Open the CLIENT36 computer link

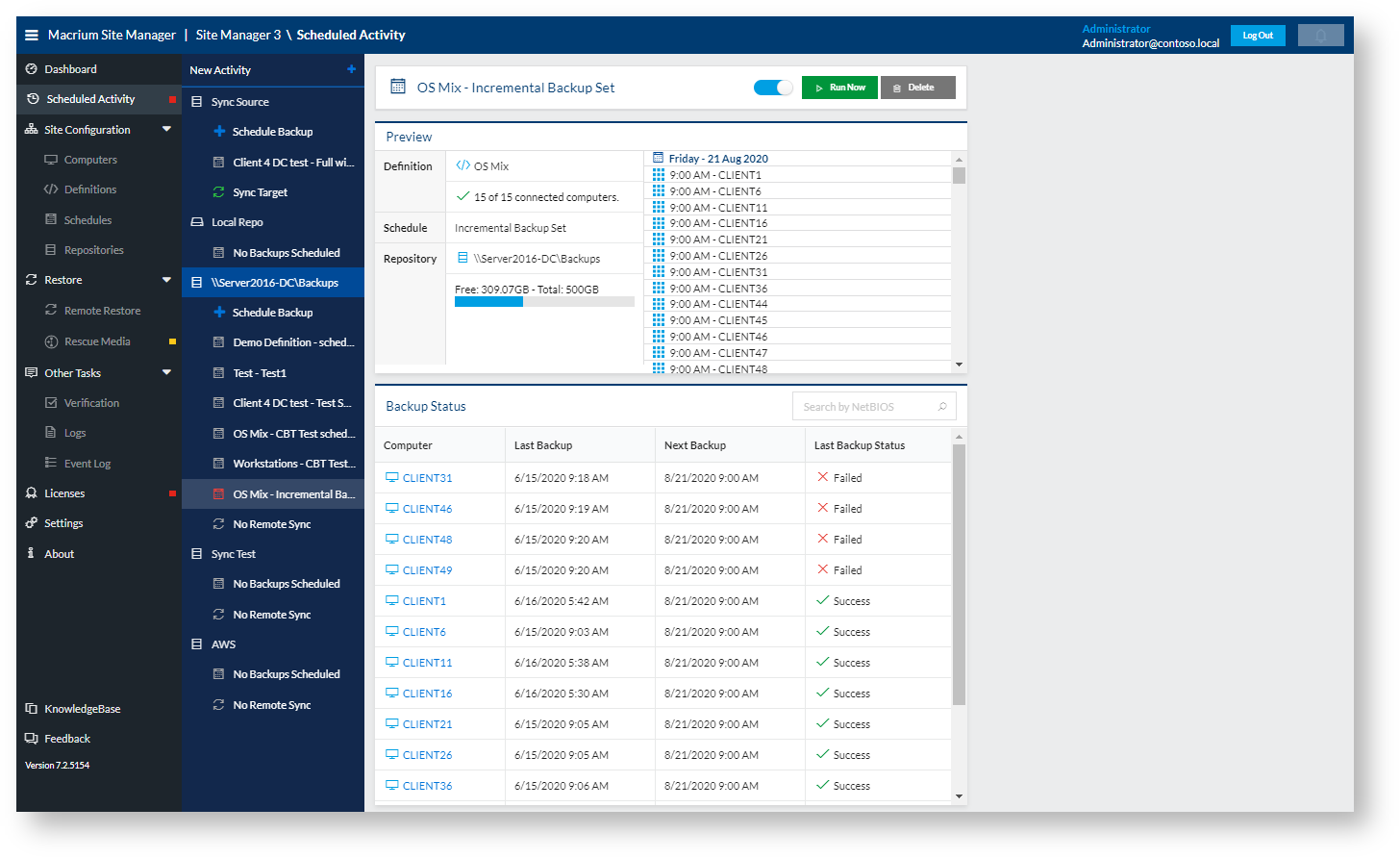(x=427, y=786)
